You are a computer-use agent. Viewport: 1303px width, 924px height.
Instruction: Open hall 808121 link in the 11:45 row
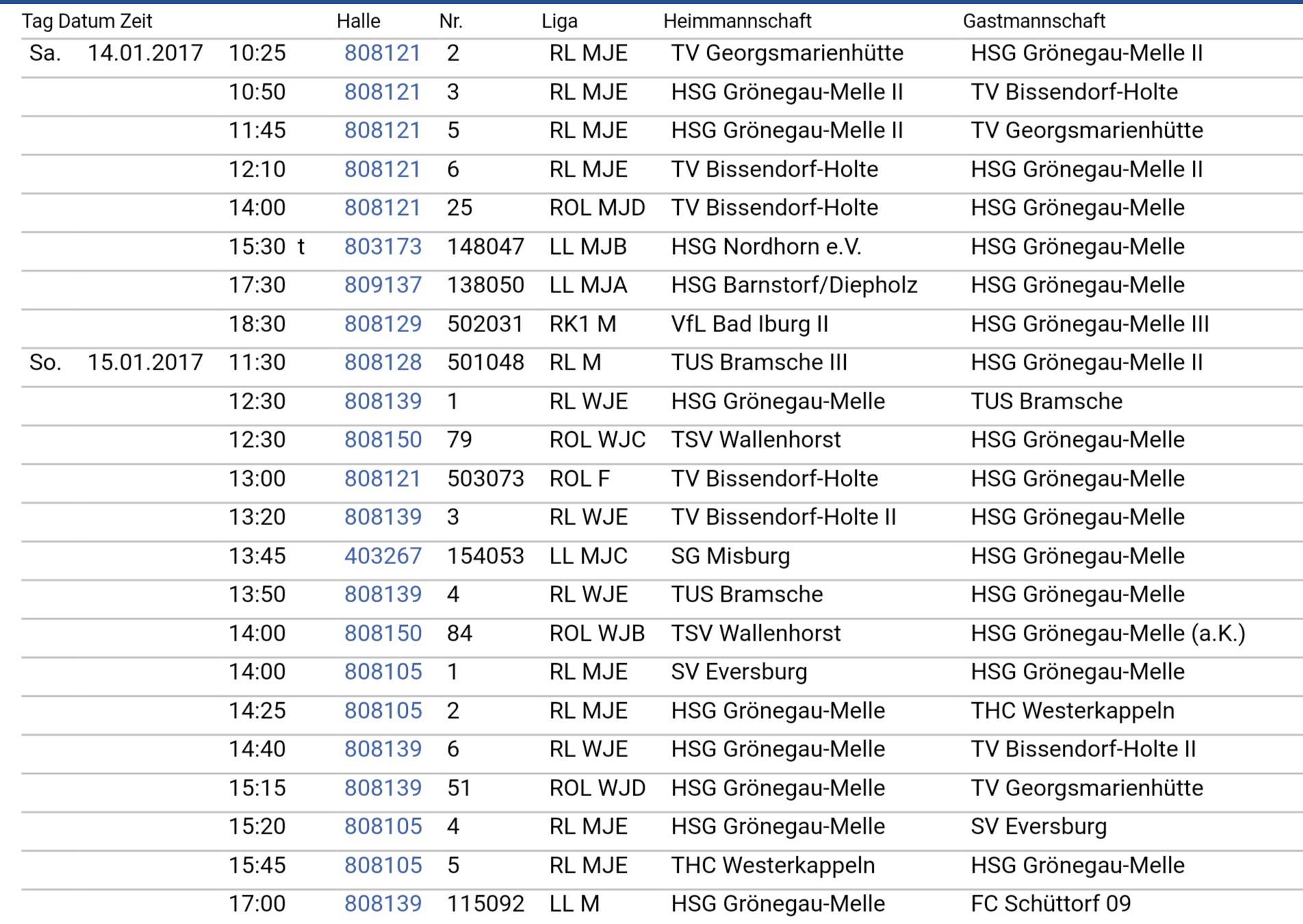click(x=382, y=131)
